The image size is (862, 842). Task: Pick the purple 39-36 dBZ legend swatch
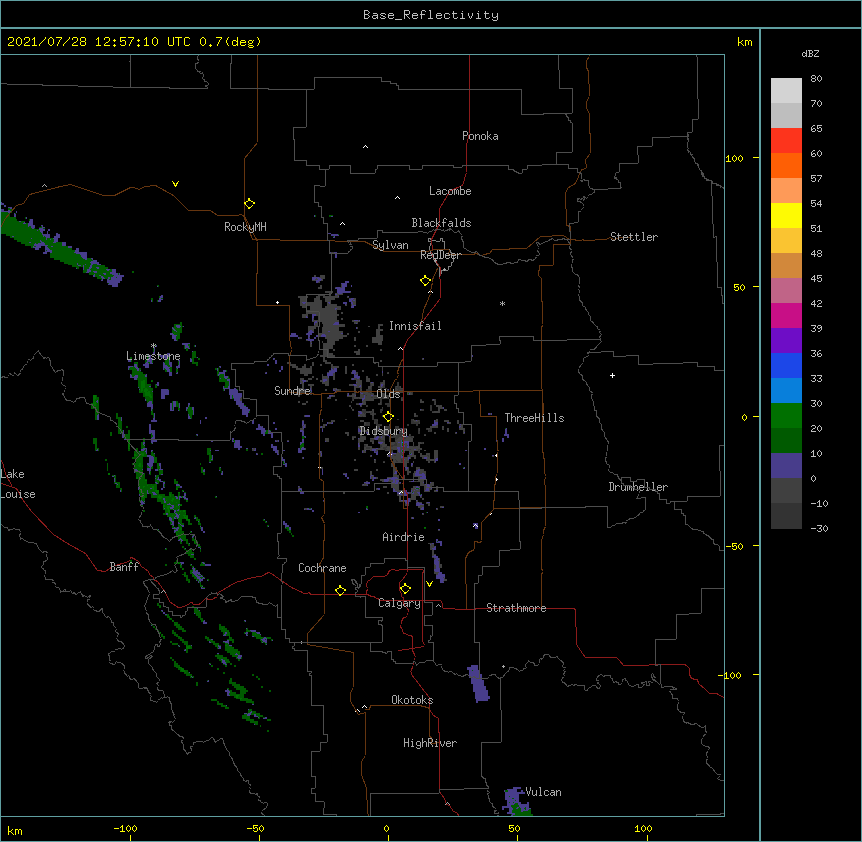click(x=786, y=341)
